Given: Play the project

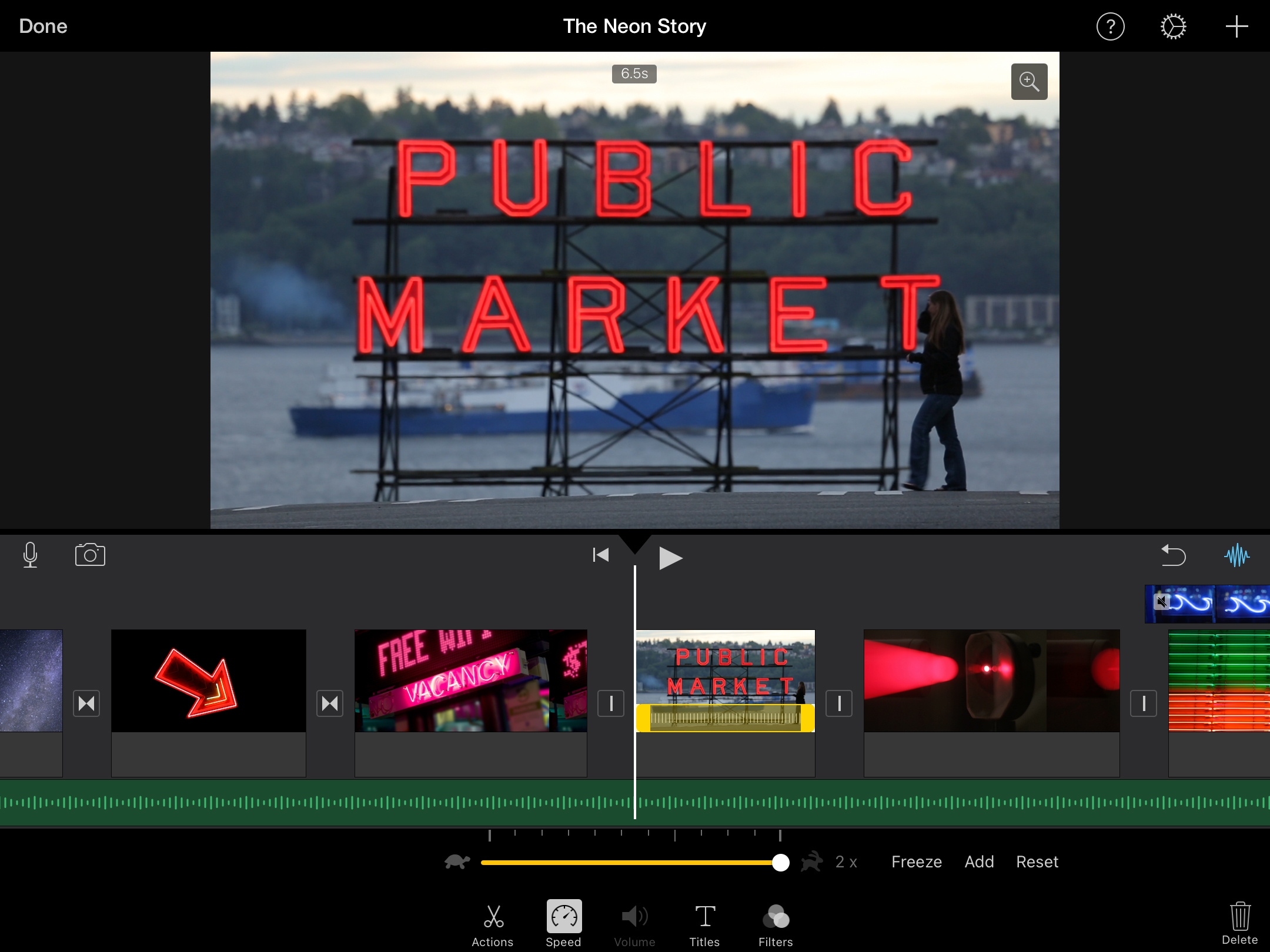Looking at the screenshot, I should pyautogui.click(x=670, y=558).
